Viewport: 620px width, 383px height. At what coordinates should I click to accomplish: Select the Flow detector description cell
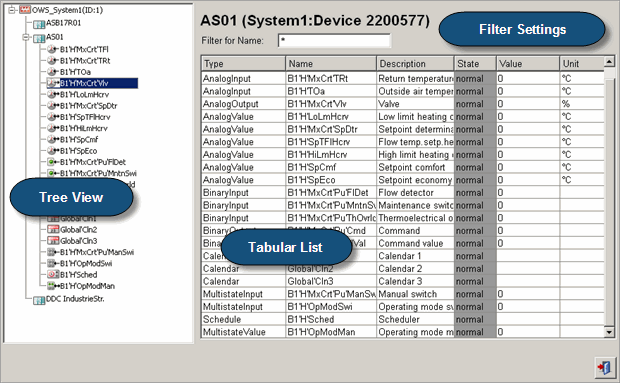tap(415, 192)
